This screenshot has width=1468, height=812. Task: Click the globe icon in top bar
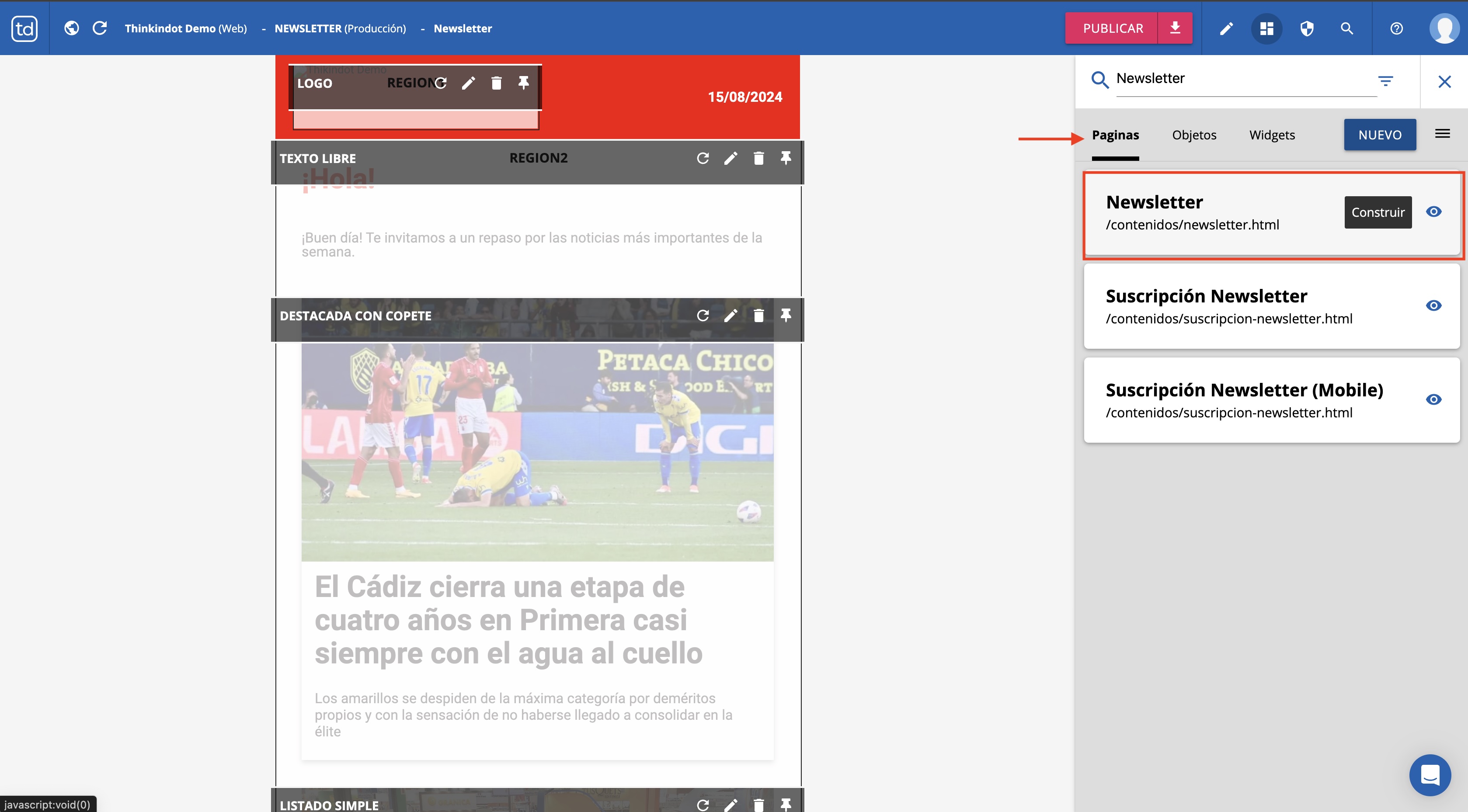(x=71, y=28)
